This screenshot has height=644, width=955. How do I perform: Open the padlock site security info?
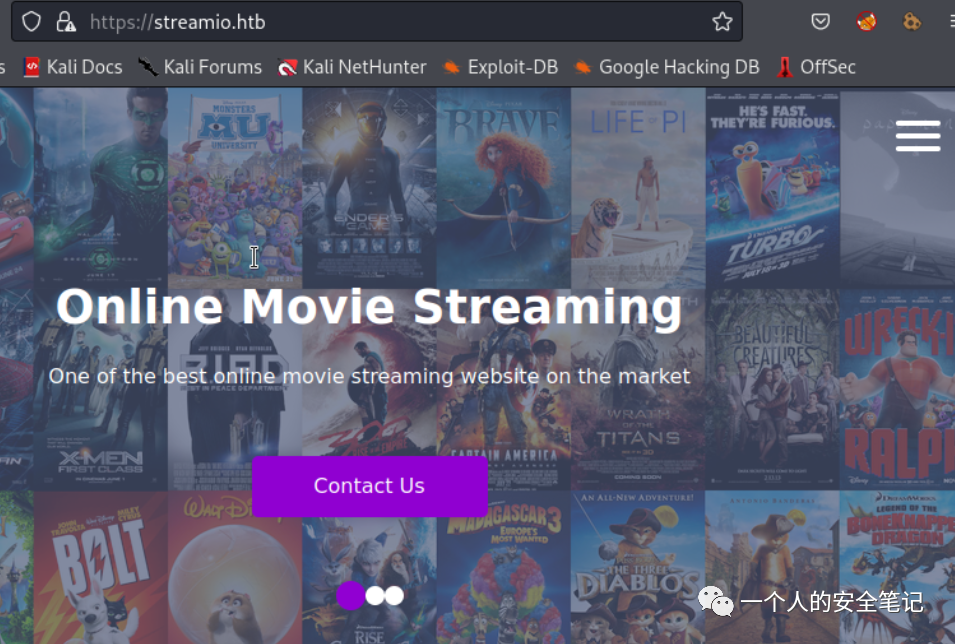click(66, 22)
